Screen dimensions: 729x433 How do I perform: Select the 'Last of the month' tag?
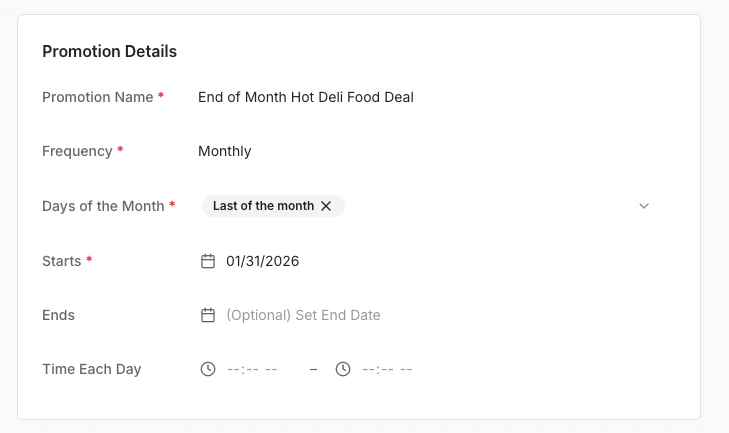pos(263,206)
